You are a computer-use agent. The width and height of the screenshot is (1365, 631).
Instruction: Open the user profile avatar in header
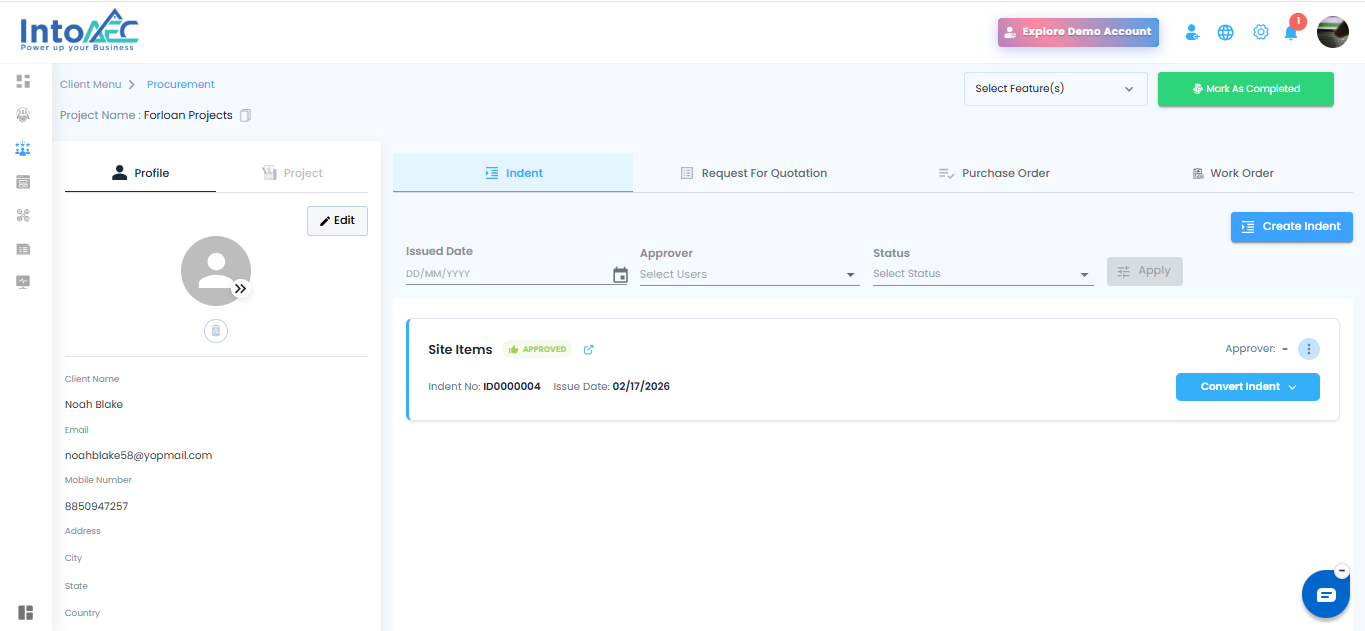[1333, 32]
